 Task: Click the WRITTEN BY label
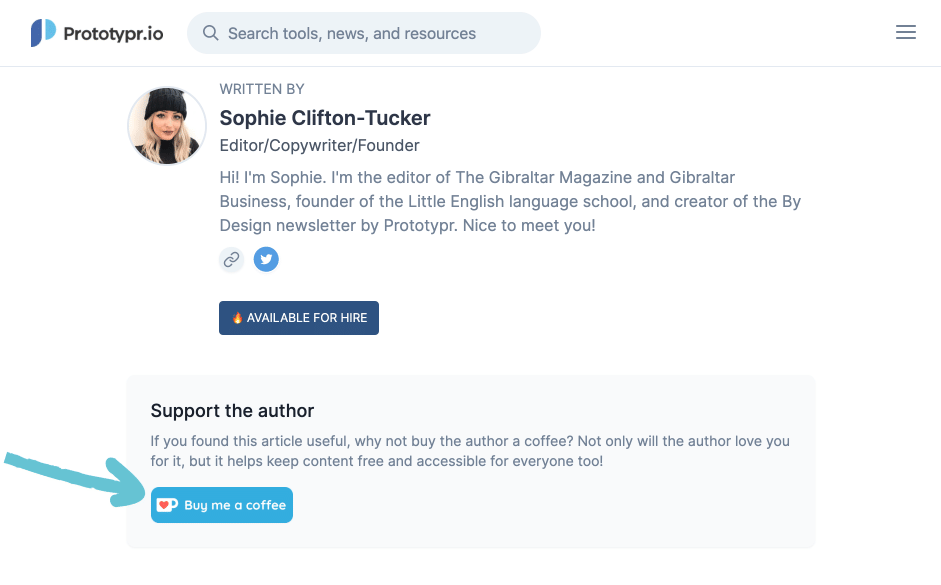[x=262, y=89]
